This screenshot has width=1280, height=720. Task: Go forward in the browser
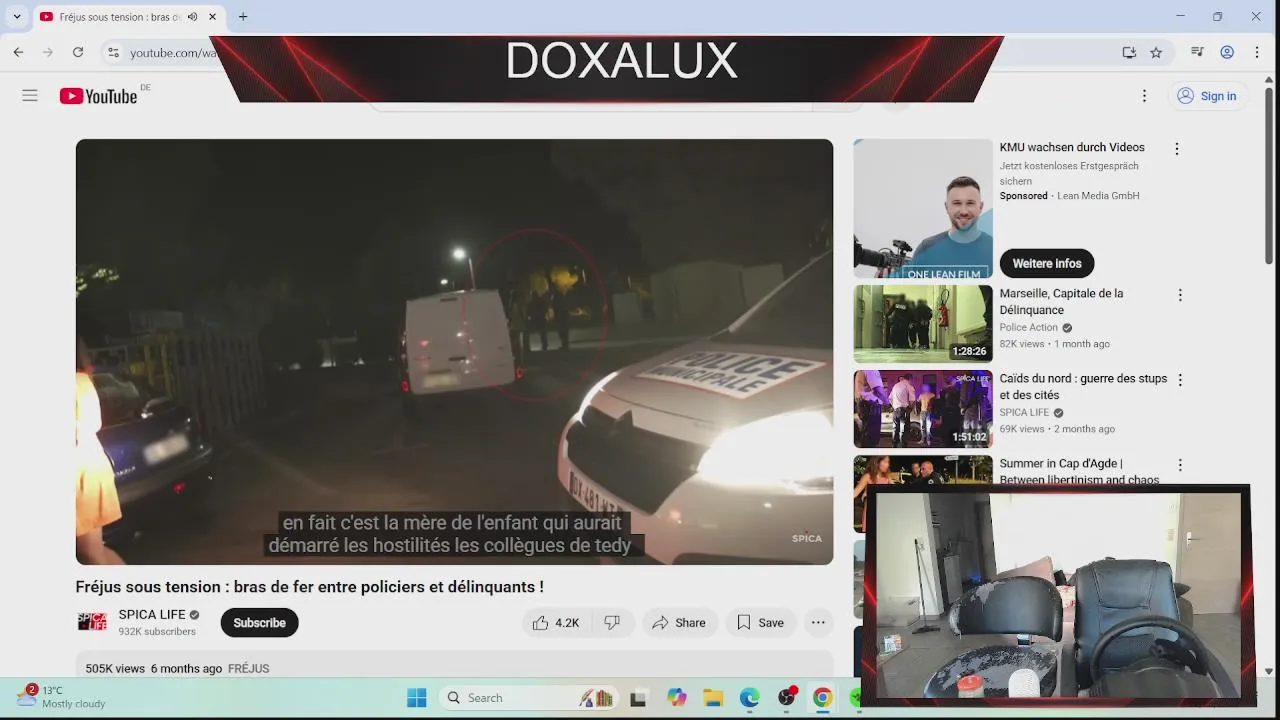pos(47,52)
